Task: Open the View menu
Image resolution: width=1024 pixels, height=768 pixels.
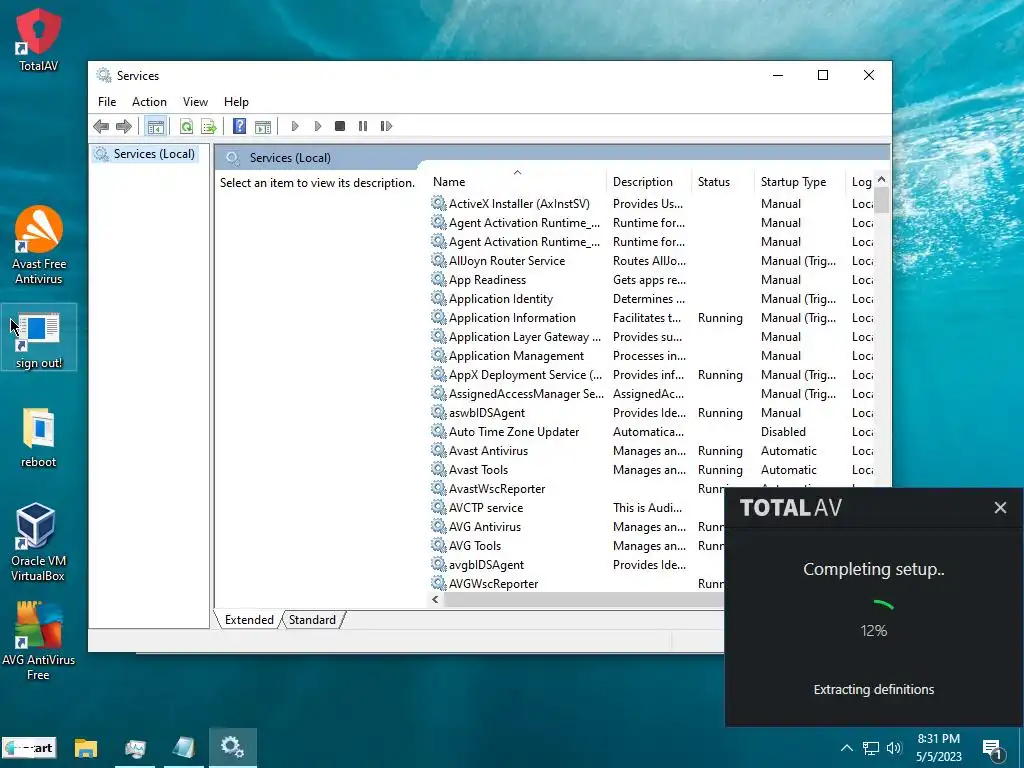Action: tap(195, 102)
